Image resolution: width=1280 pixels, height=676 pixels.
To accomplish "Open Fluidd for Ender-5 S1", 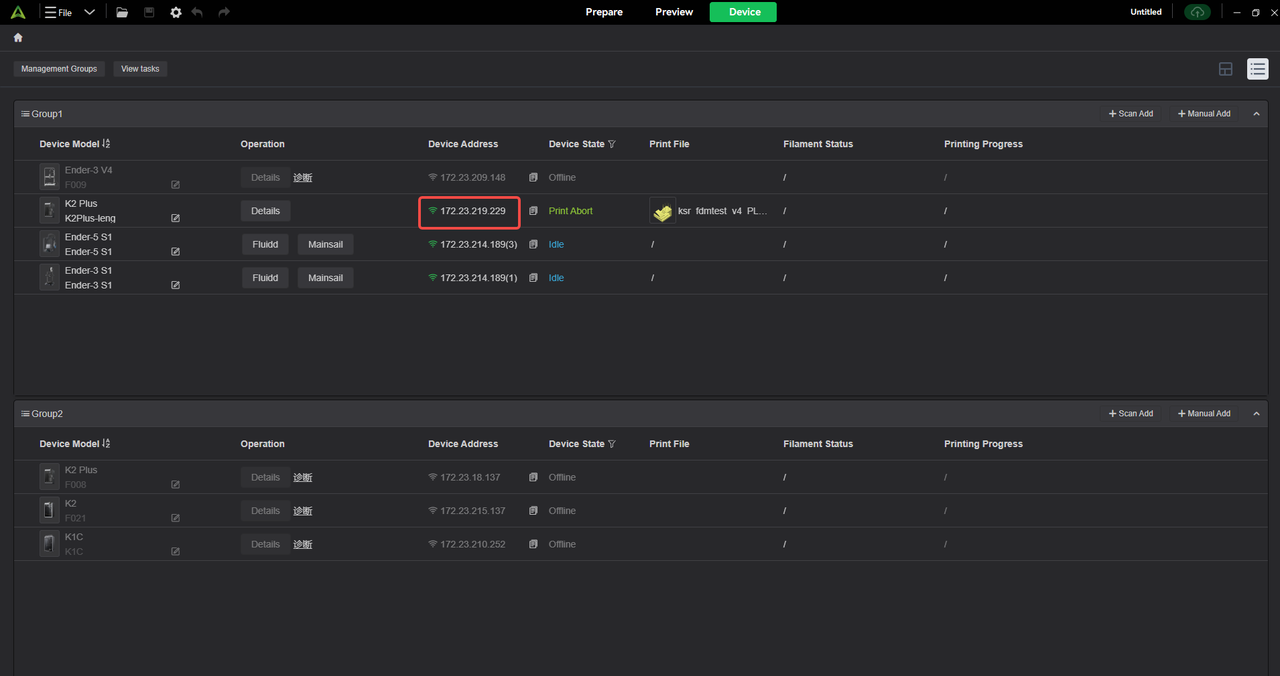I will (266, 244).
